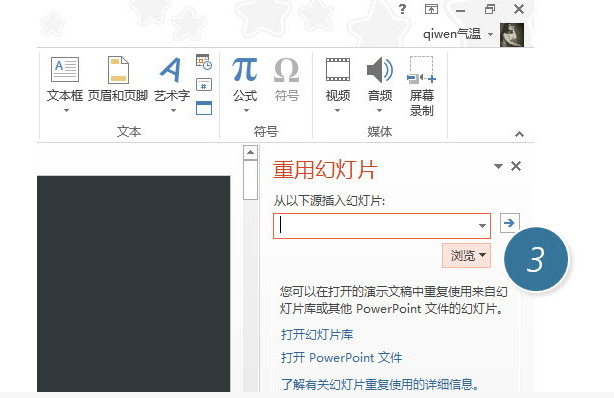
Task: Insert Symbol (符号) omega icon
Action: (287, 79)
